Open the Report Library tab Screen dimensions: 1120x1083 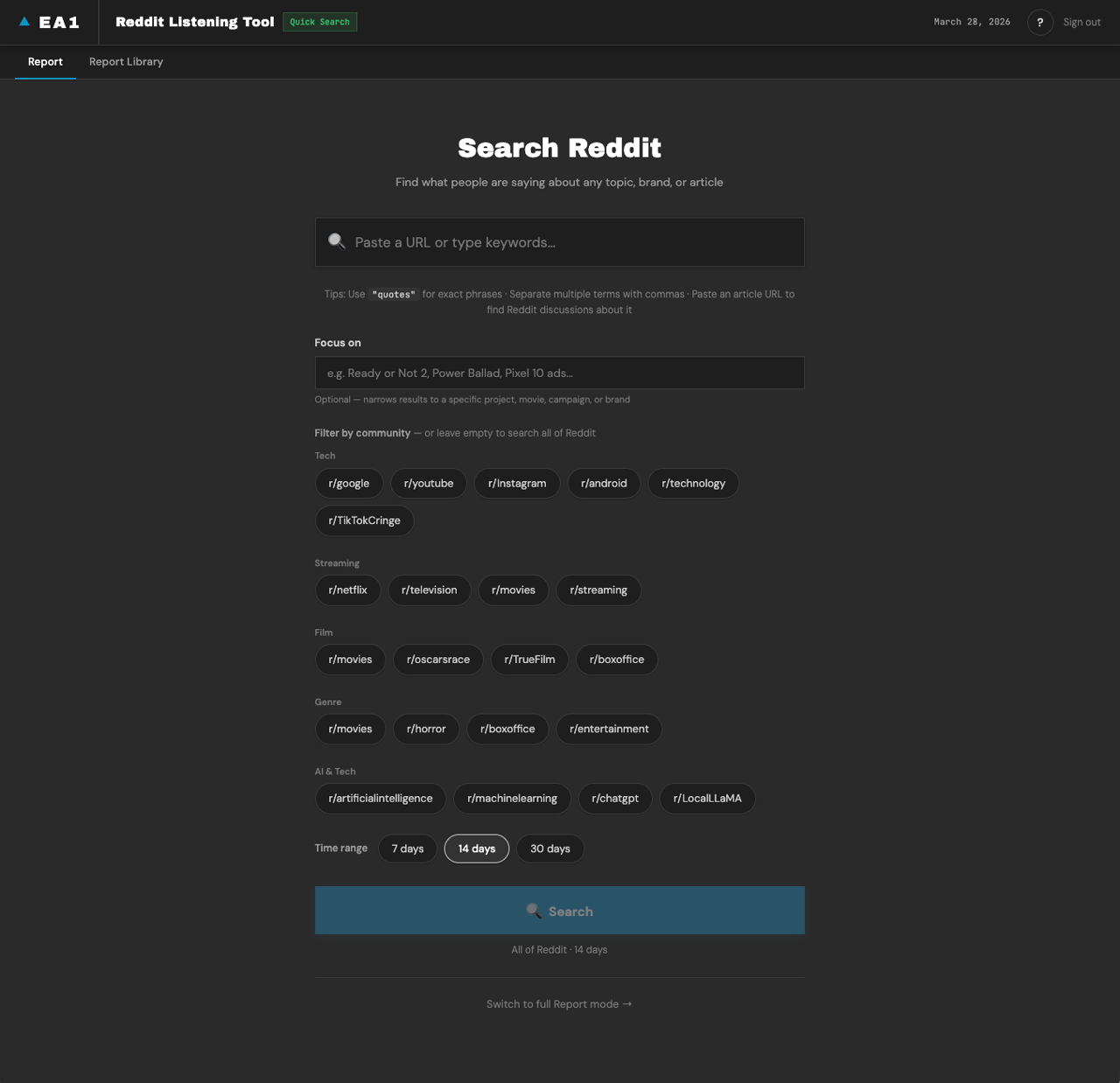pos(126,62)
